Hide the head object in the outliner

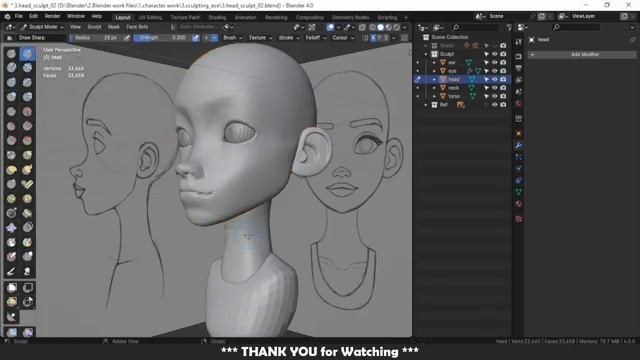pyautogui.click(x=494, y=79)
